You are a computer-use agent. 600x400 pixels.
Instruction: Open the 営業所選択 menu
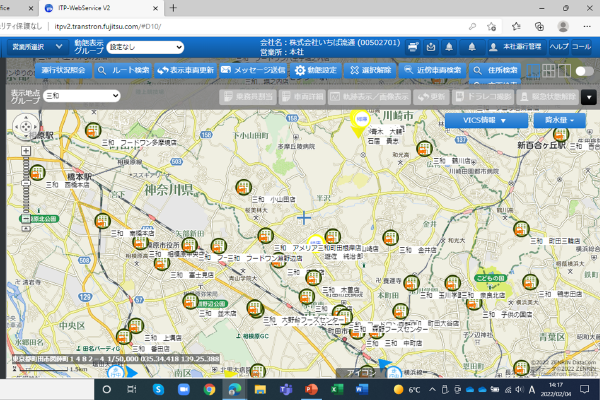click(x=35, y=47)
